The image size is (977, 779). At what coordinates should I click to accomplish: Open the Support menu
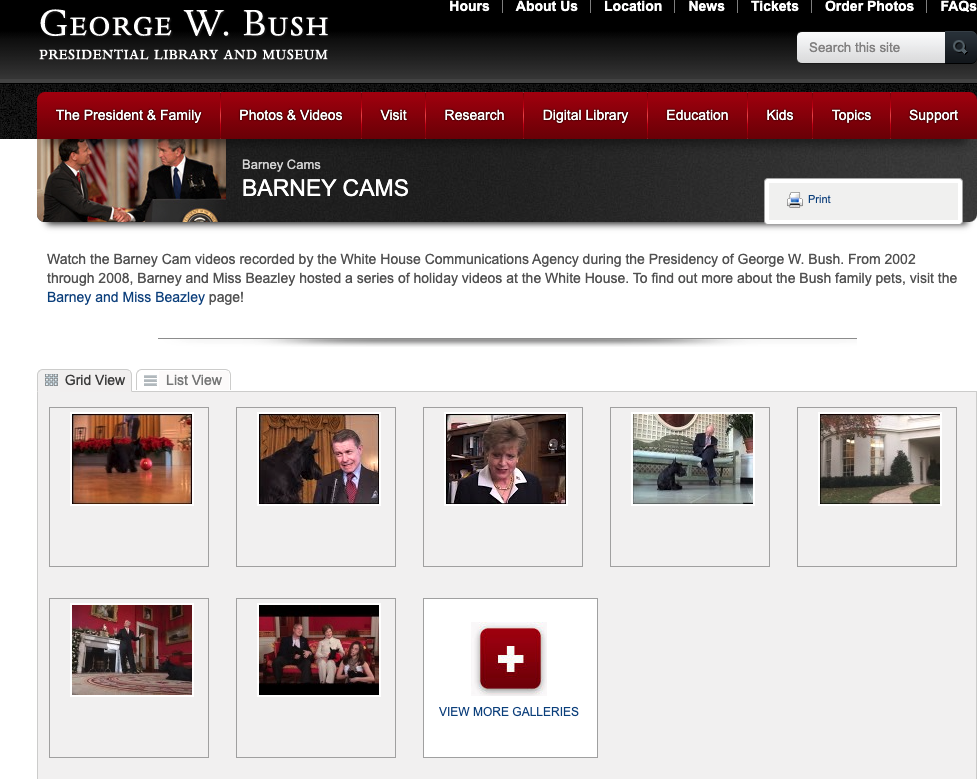(933, 115)
